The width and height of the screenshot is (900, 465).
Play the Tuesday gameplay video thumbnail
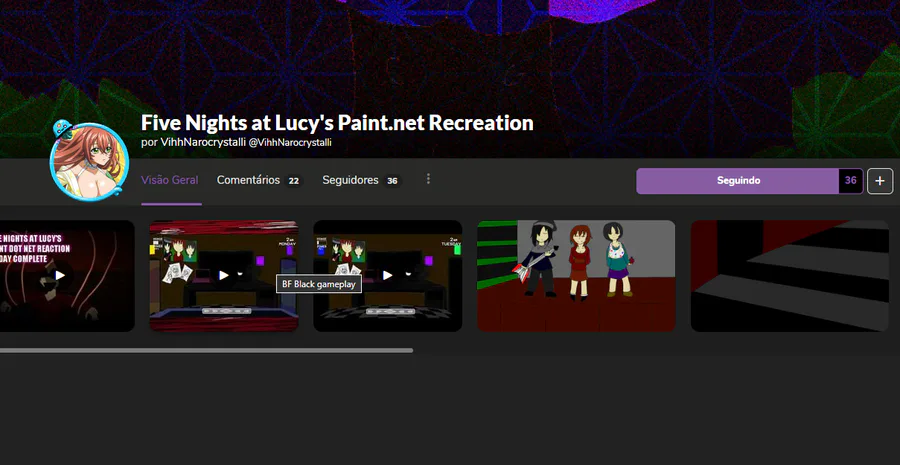click(387, 276)
